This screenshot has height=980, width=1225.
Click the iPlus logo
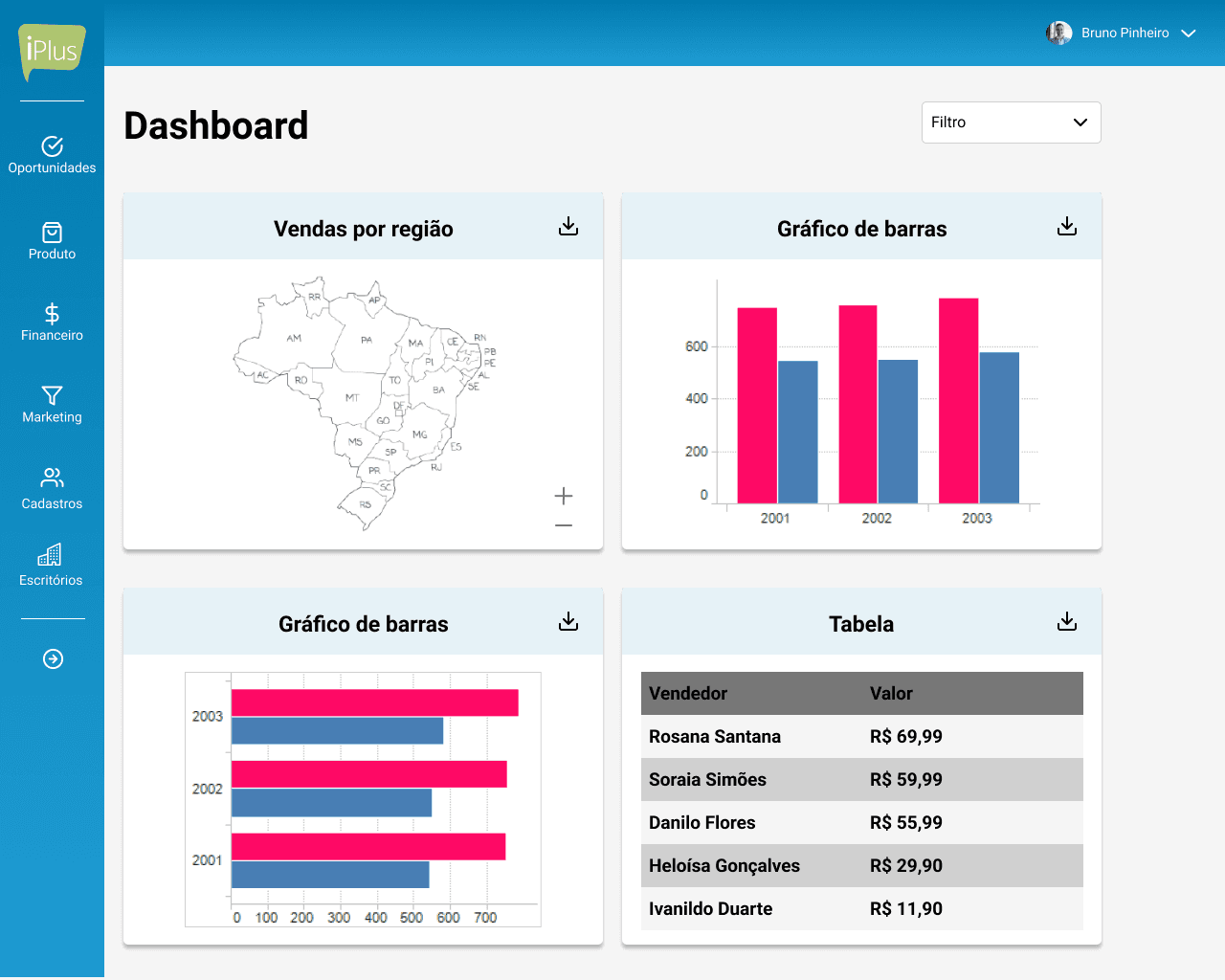(x=52, y=52)
